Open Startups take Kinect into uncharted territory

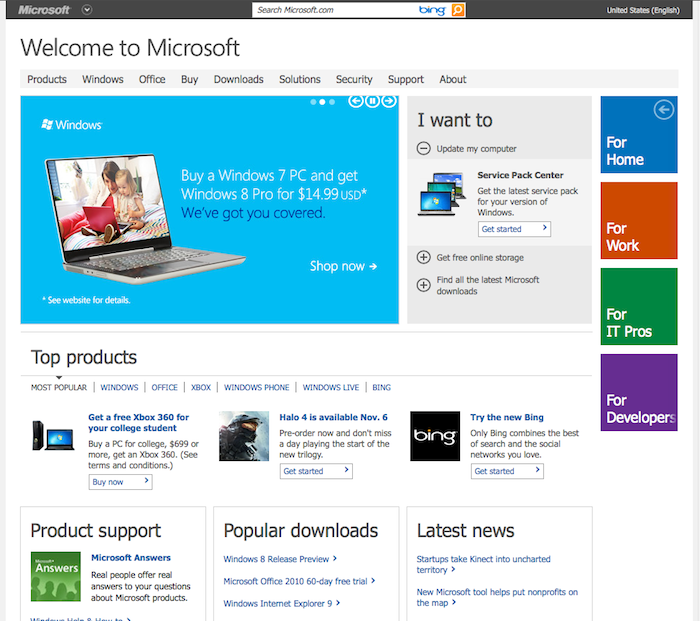point(483,564)
